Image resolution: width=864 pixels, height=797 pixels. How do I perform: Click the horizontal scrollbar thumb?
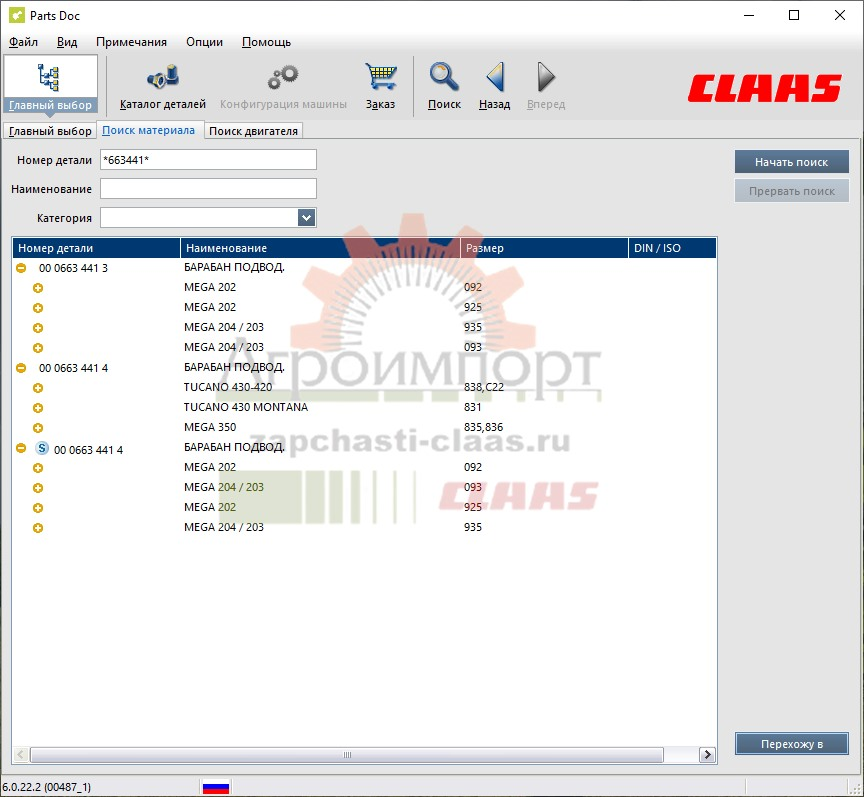[347, 755]
